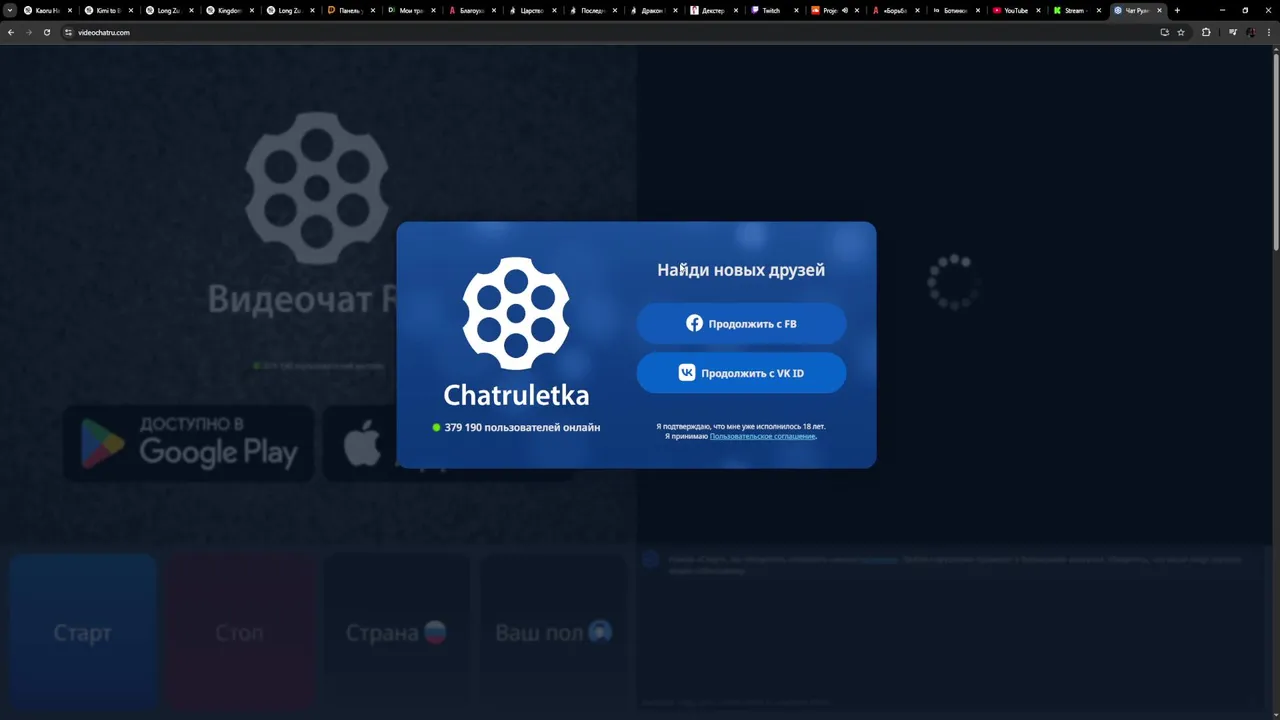Switch to the YouTube tab
The width and height of the screenshot is (1280, 720).
(x=1018, y=10)
